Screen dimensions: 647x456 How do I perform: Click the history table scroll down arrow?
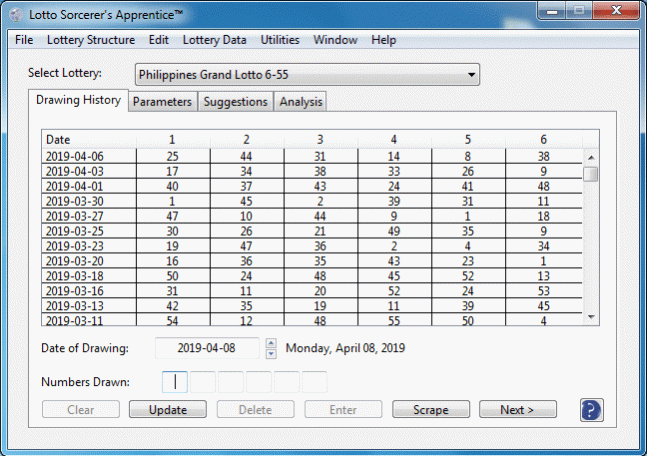[591, 317]
